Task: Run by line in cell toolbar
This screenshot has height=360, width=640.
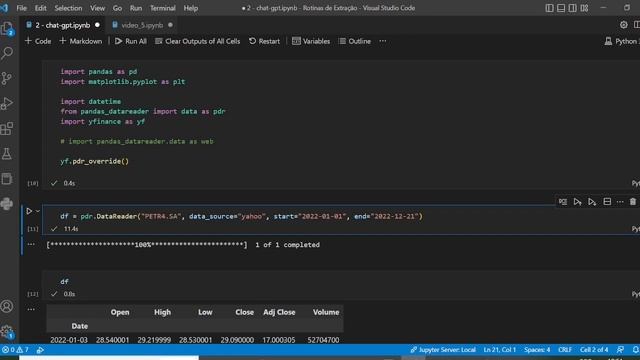Action: (x=563, y=202)
